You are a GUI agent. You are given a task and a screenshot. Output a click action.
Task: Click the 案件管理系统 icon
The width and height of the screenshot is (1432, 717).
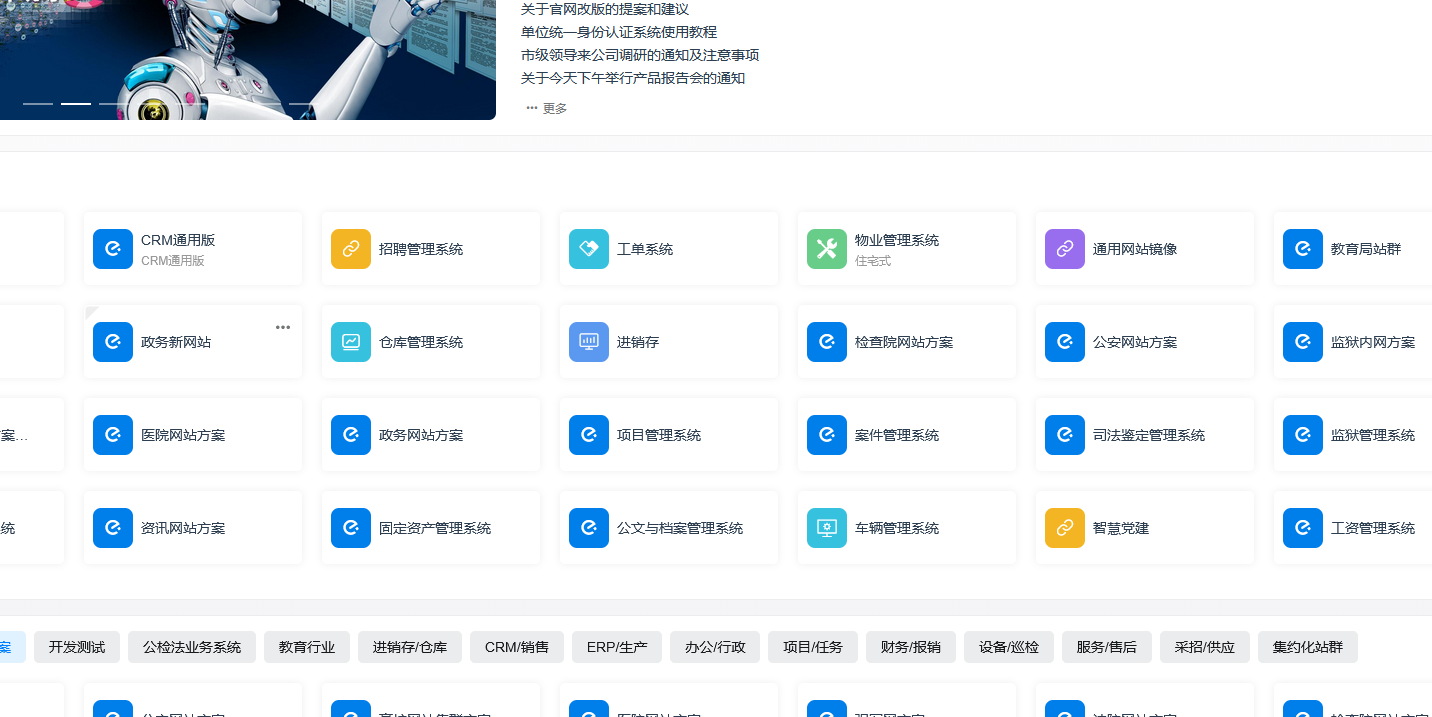pyautogui.click(x=827, y=435)
